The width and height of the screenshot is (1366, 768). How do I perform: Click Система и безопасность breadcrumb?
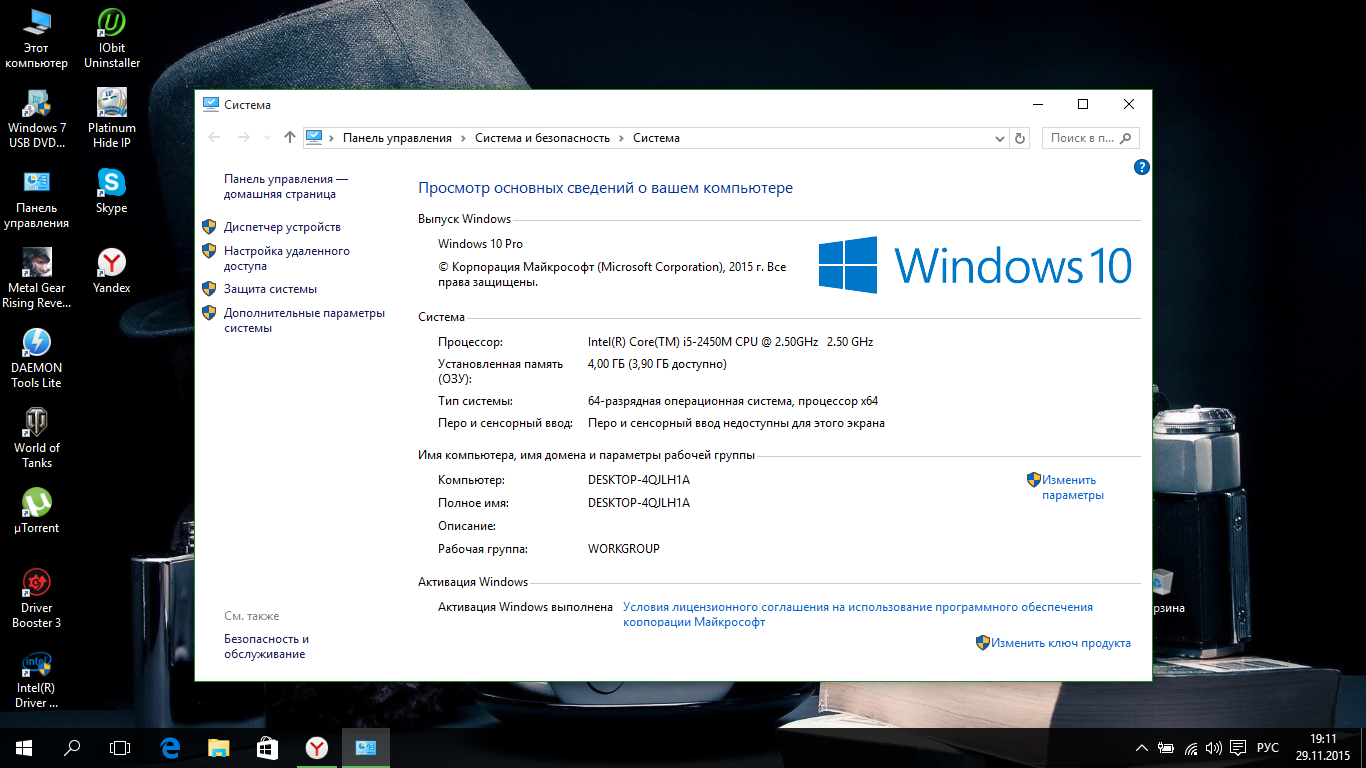(542, 138)
